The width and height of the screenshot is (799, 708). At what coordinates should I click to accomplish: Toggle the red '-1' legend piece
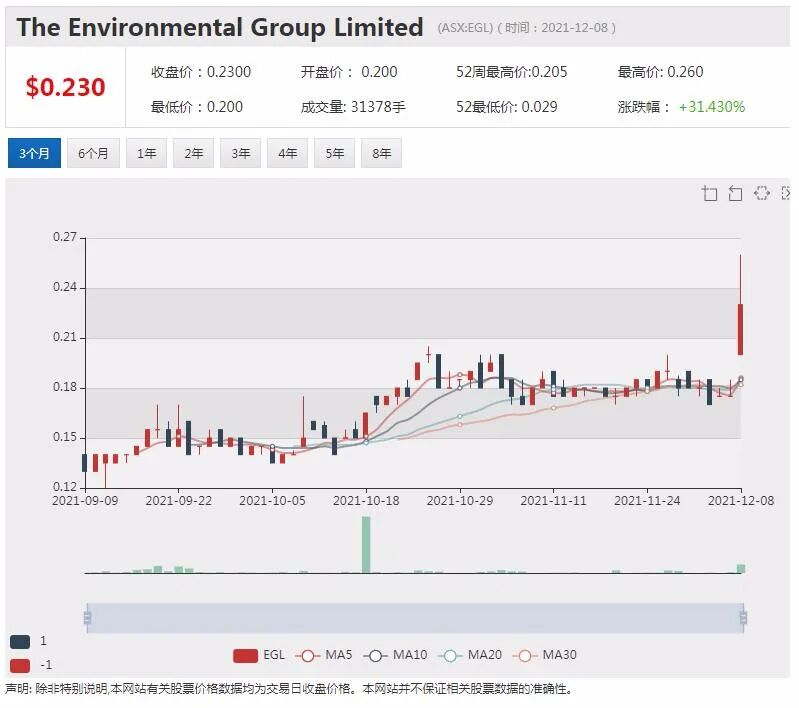(x=20, y=665)
